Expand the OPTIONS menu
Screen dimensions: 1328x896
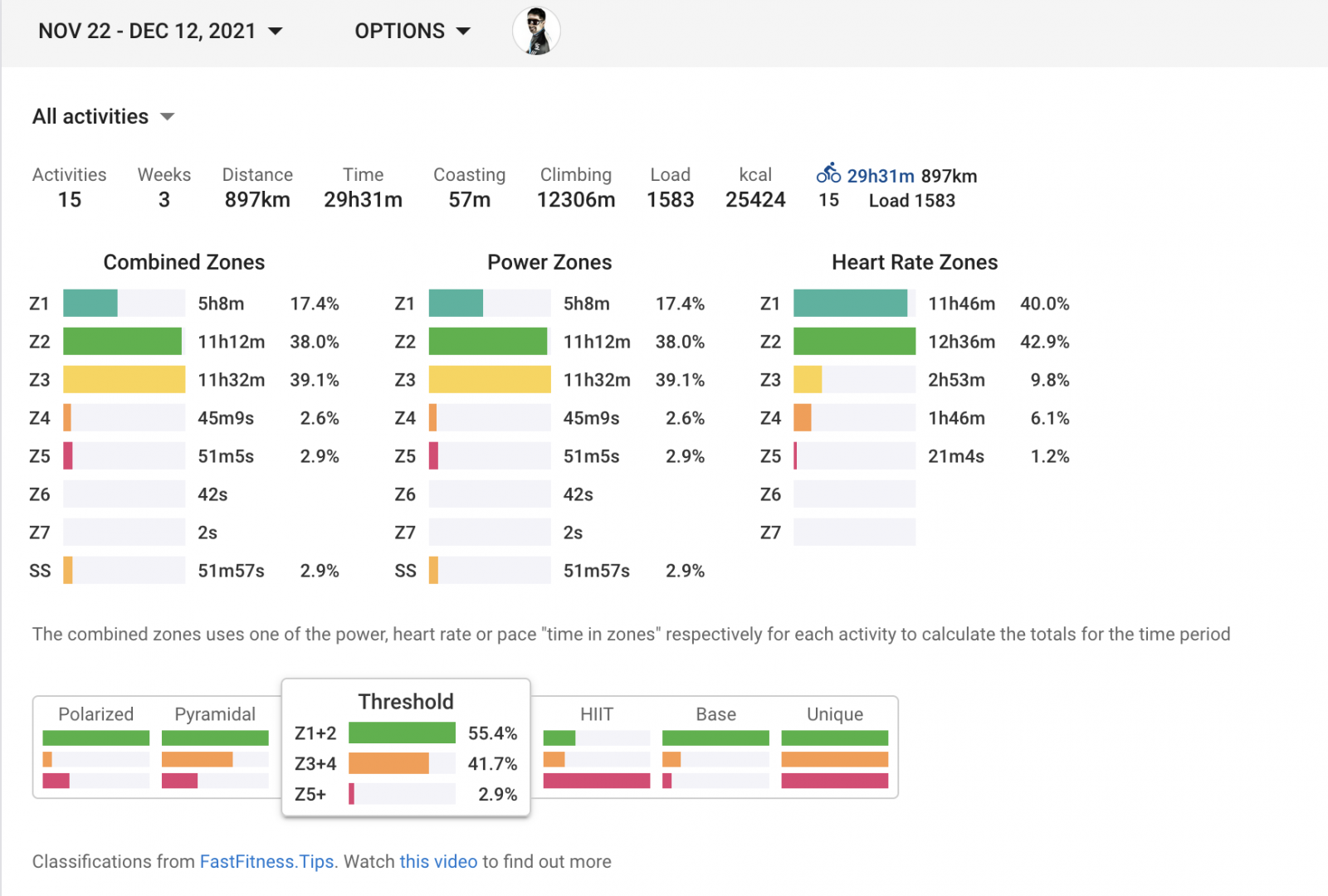tap(413, 32)
